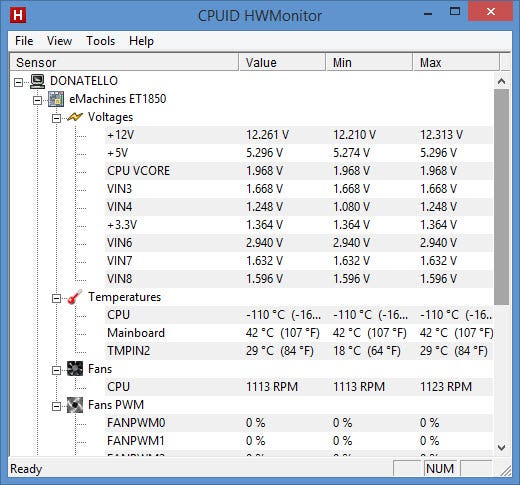Click the 12.313 V max value

tap(441, 135)
